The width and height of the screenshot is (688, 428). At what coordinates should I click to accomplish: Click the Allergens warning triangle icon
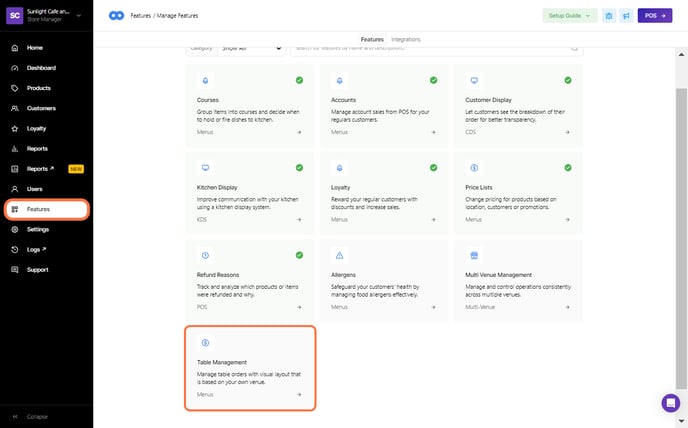339,255
